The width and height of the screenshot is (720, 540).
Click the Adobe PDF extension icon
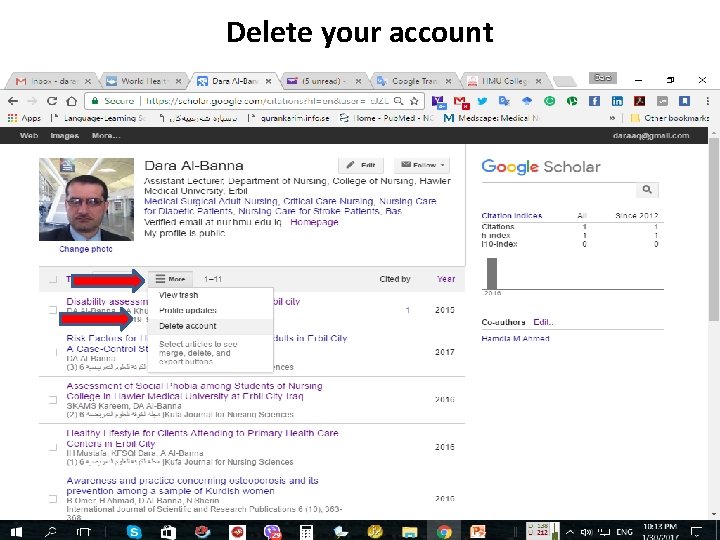point(639,101)
